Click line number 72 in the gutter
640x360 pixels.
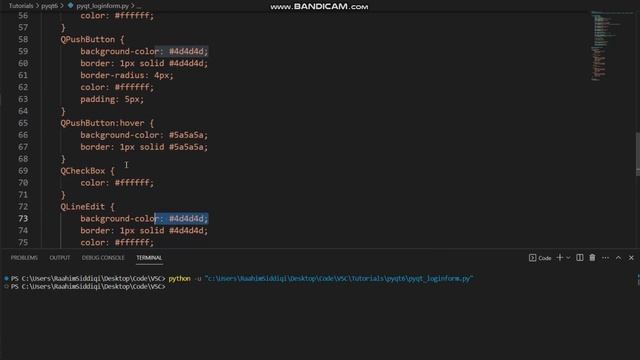point(23,207)
